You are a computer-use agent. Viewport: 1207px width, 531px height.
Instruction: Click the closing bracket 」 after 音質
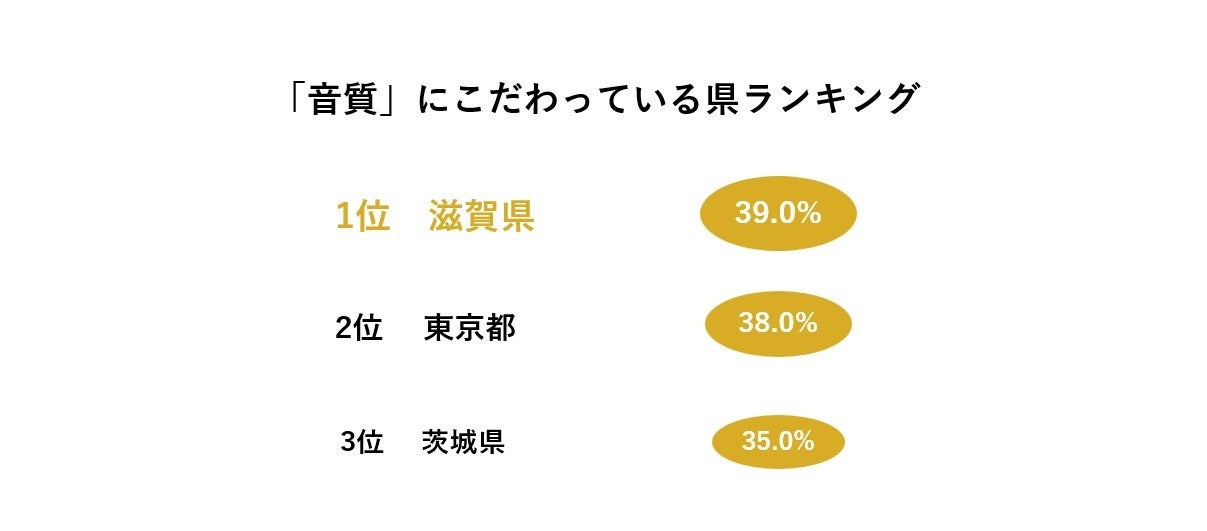click(392, 100)
